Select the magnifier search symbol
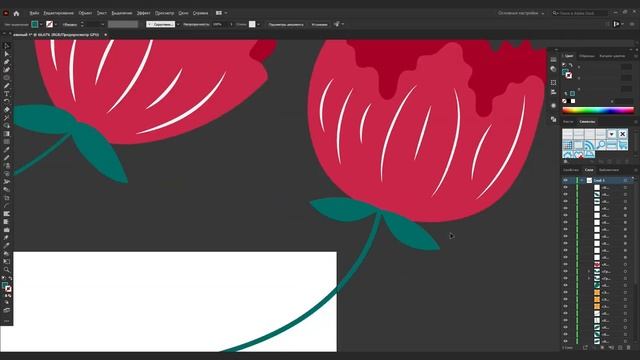This screenshot has height=360, width=640. [x=600, y=145]
